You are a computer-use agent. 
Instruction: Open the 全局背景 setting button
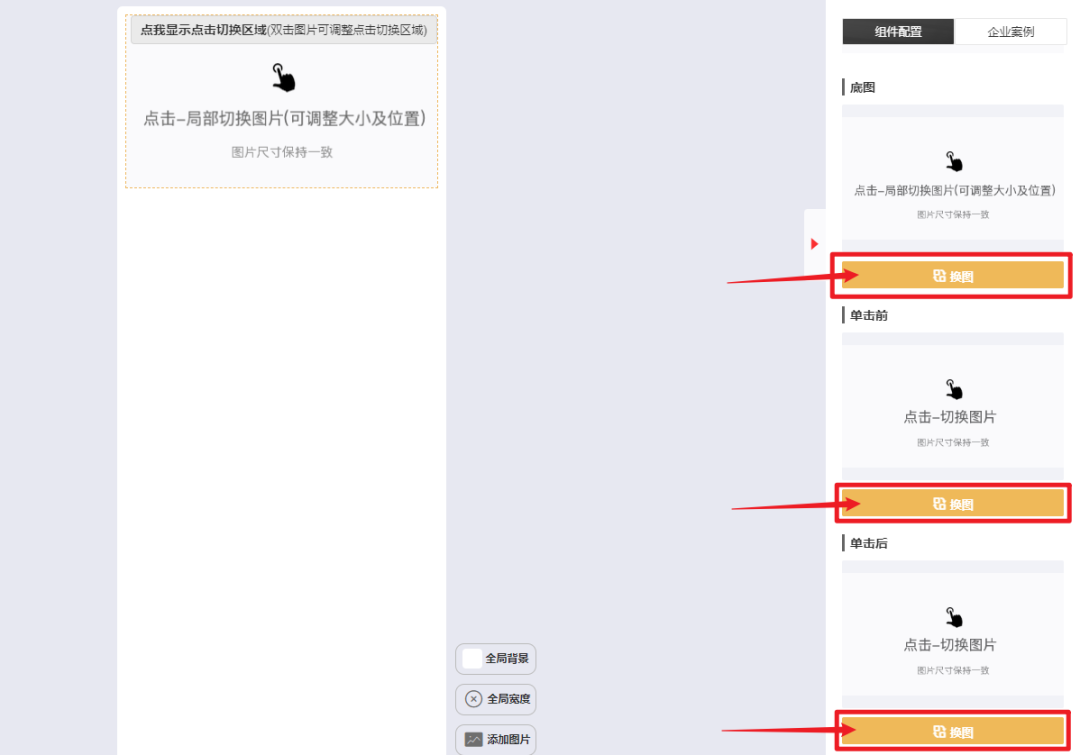pyautogui.click(x=495, y=659)
